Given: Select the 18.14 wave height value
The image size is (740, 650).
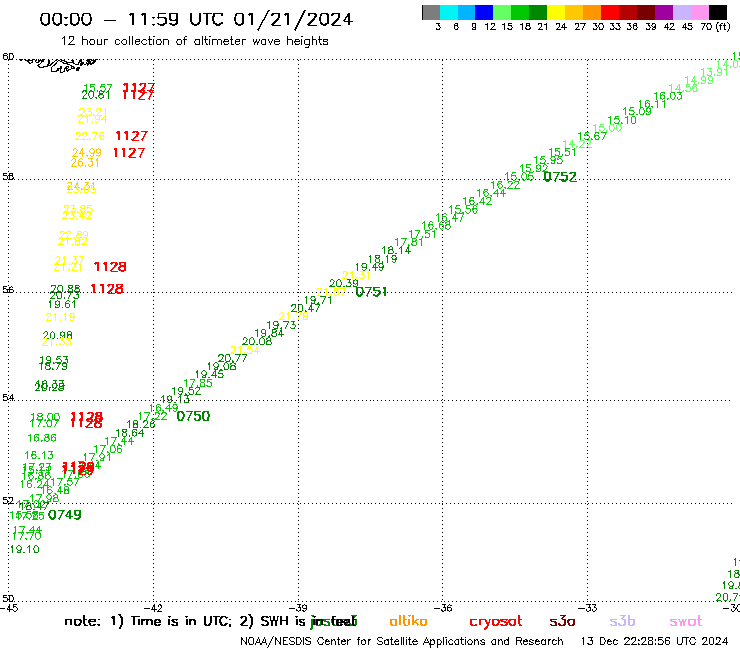Looking at the screenshot, I should [396, 250].
